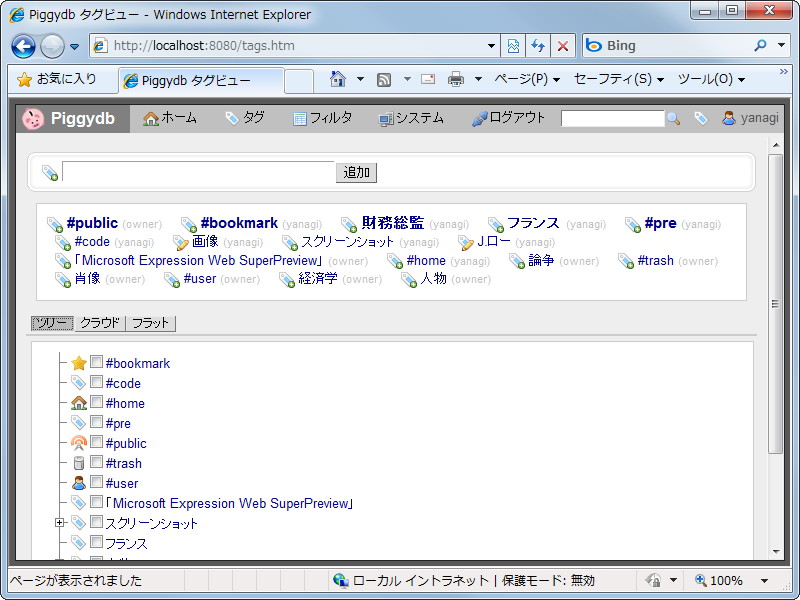
Task: Check the #bookmark tree checkbox
Action: pos(96,362)
